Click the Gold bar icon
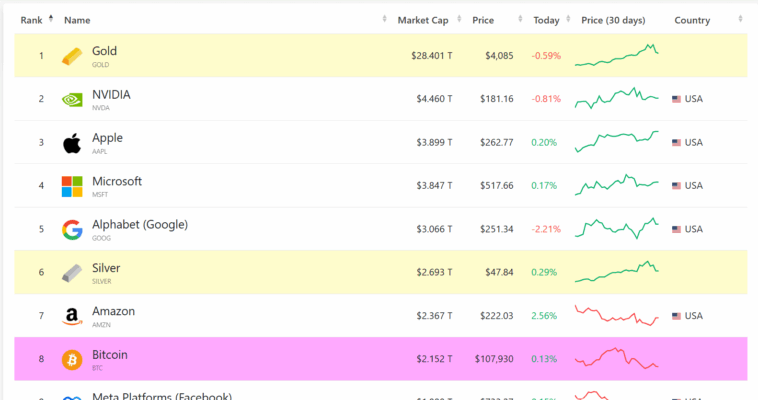Image resolution: width=758 pixels, height=400 pixels. tap(72, 57)
